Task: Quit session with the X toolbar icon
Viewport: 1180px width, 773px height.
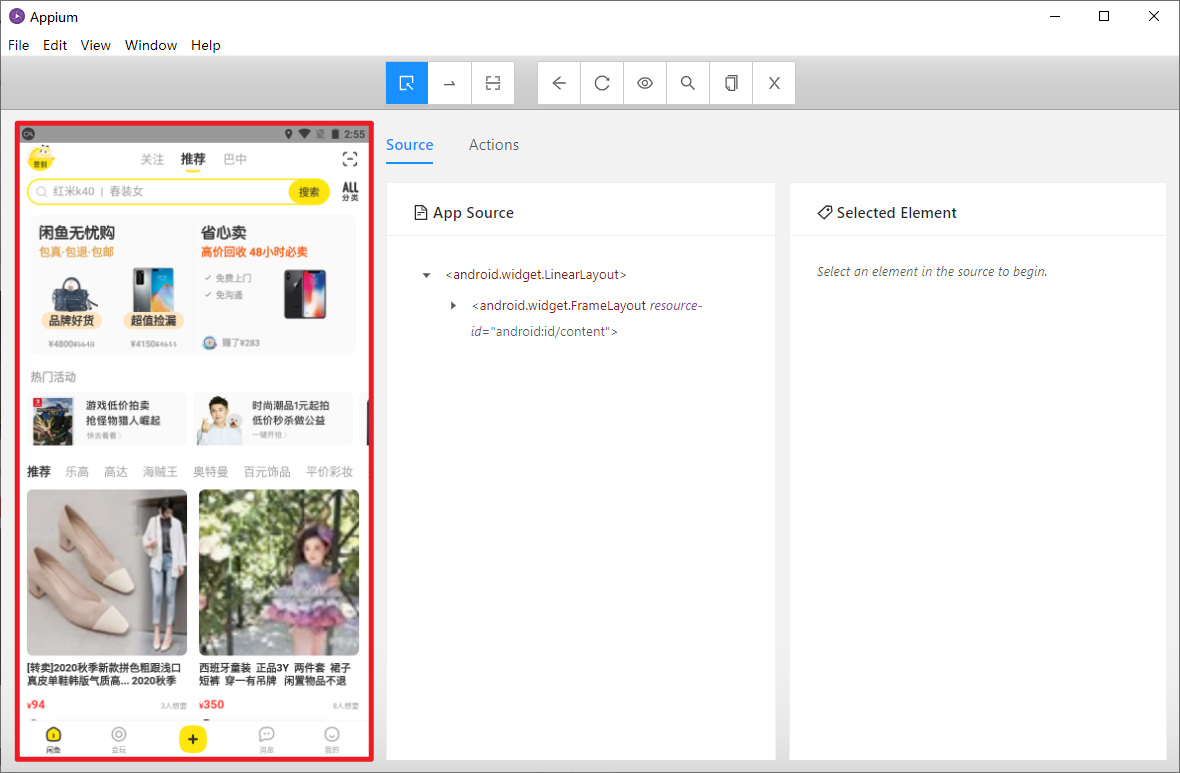Action: click(774, 83)
